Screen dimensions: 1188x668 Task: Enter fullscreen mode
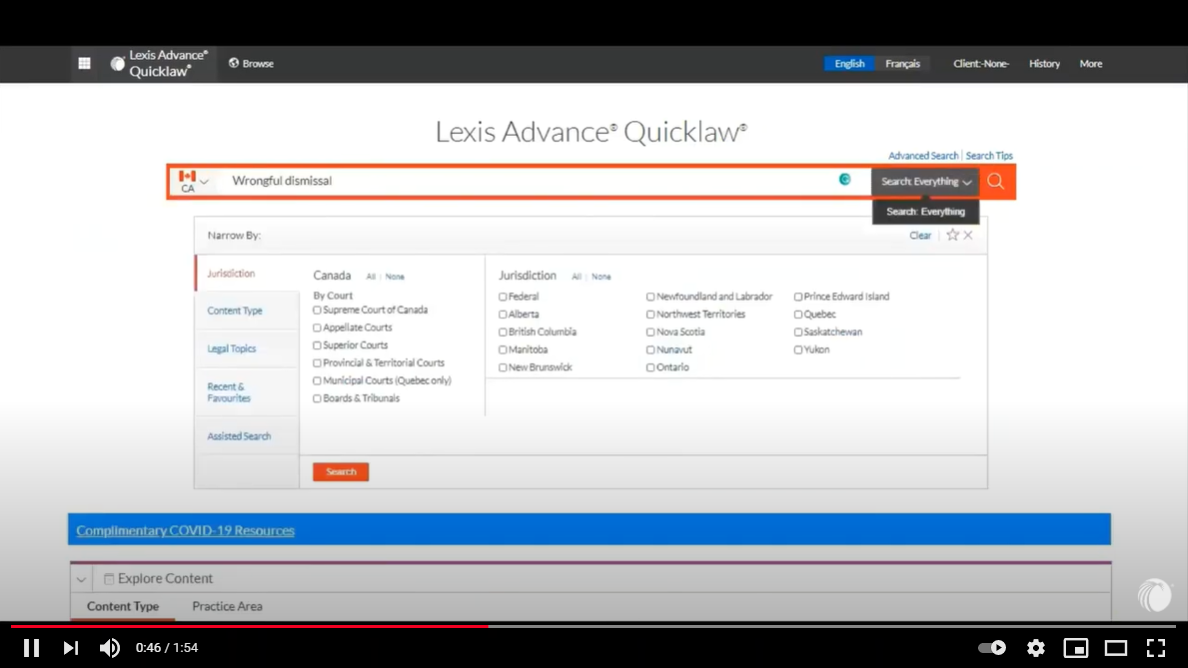1155,648
